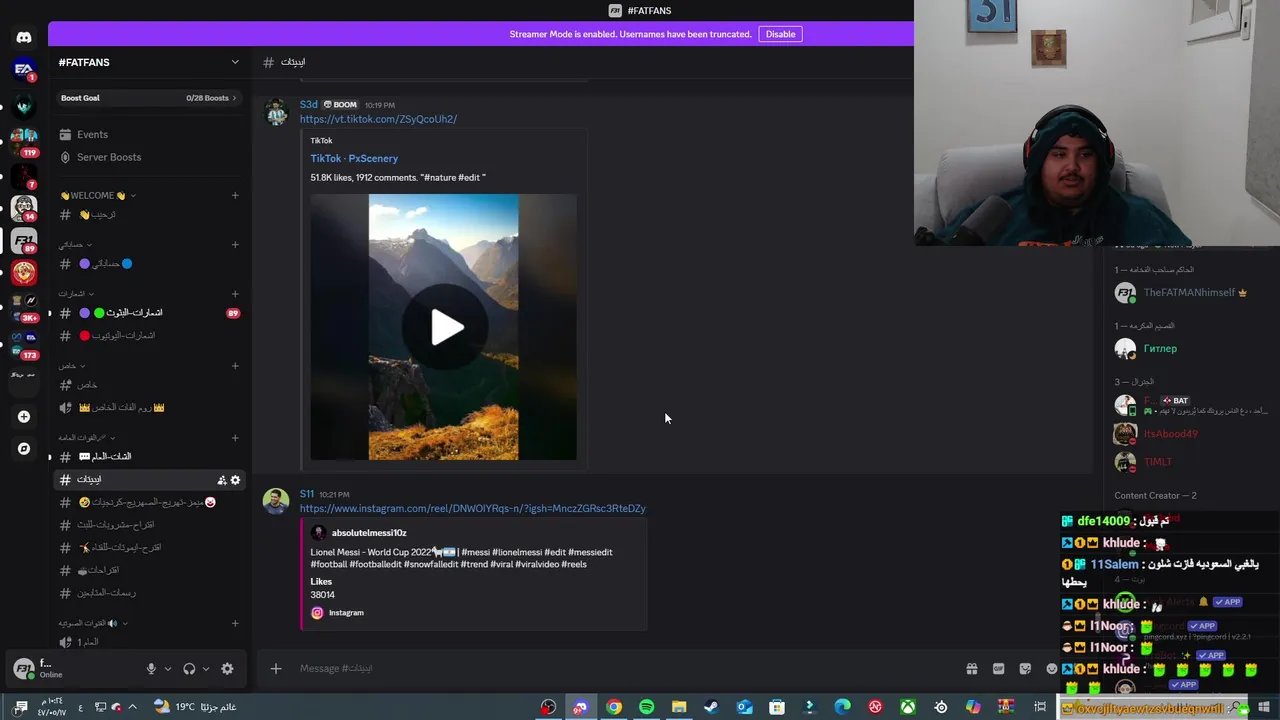Open Microsoft Edge from the taskbar
The image size is (1280, 720).
tap(842, 707)
